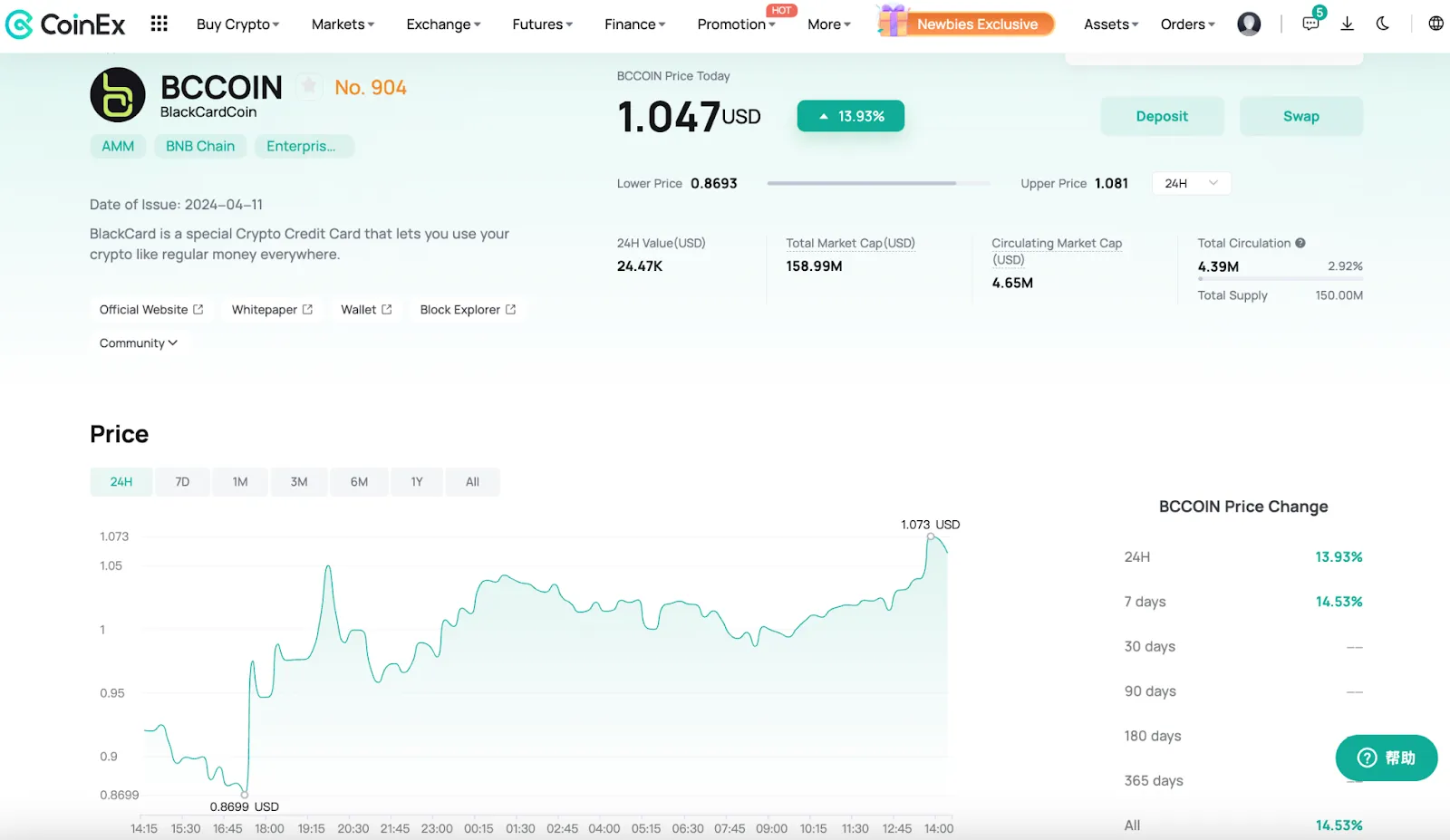Screen dimensions: 1450x840
Task: Expand the More menu
Action: pos(829,24)
